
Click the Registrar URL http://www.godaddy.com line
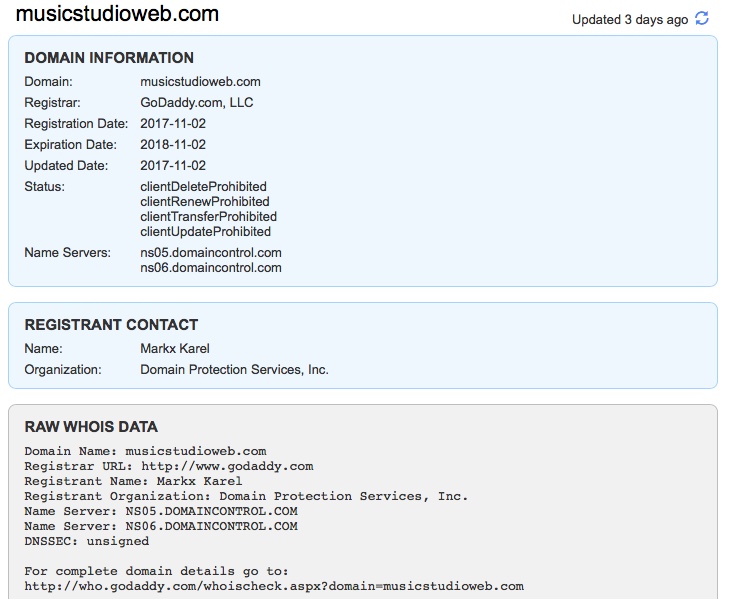[x=169, y=466]
